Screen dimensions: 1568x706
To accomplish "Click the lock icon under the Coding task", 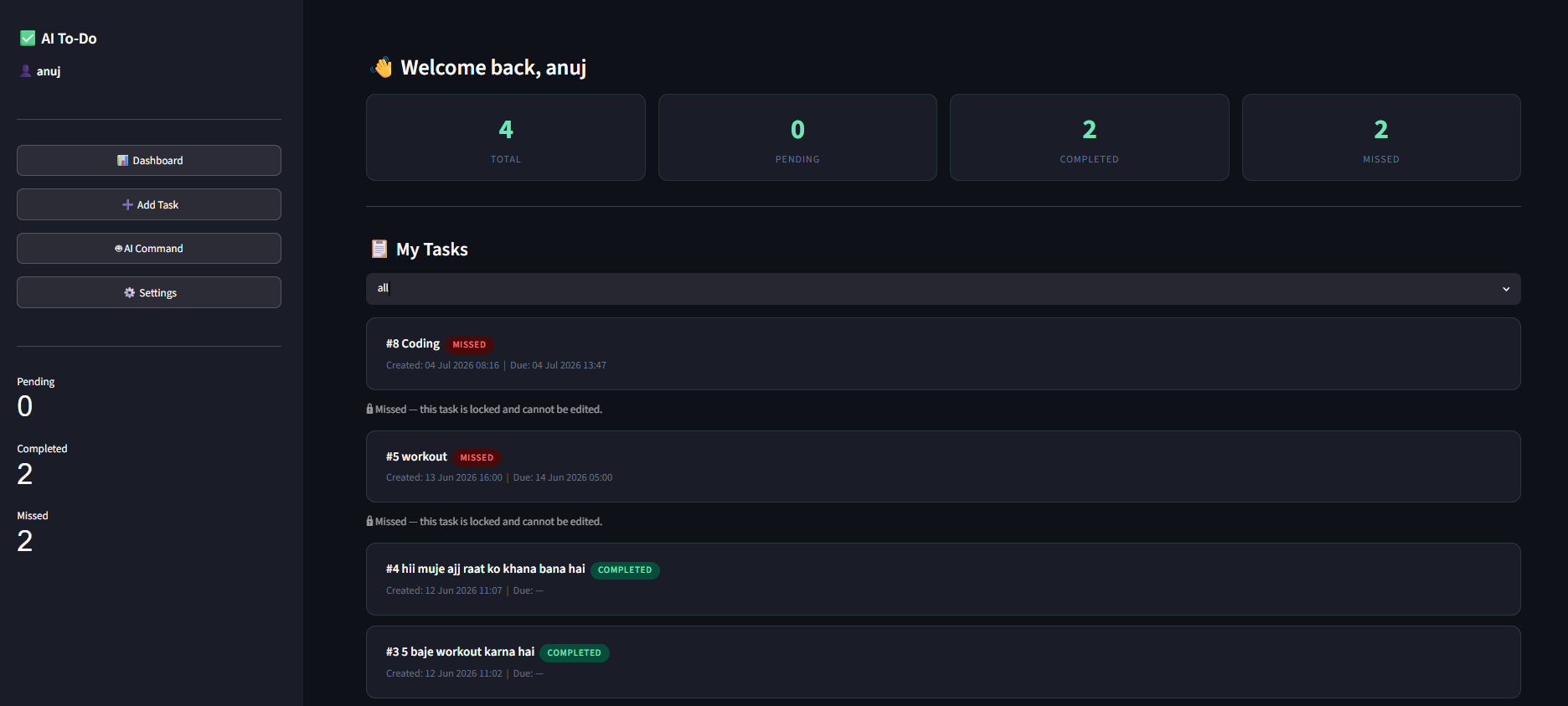I will coord(369,410).
